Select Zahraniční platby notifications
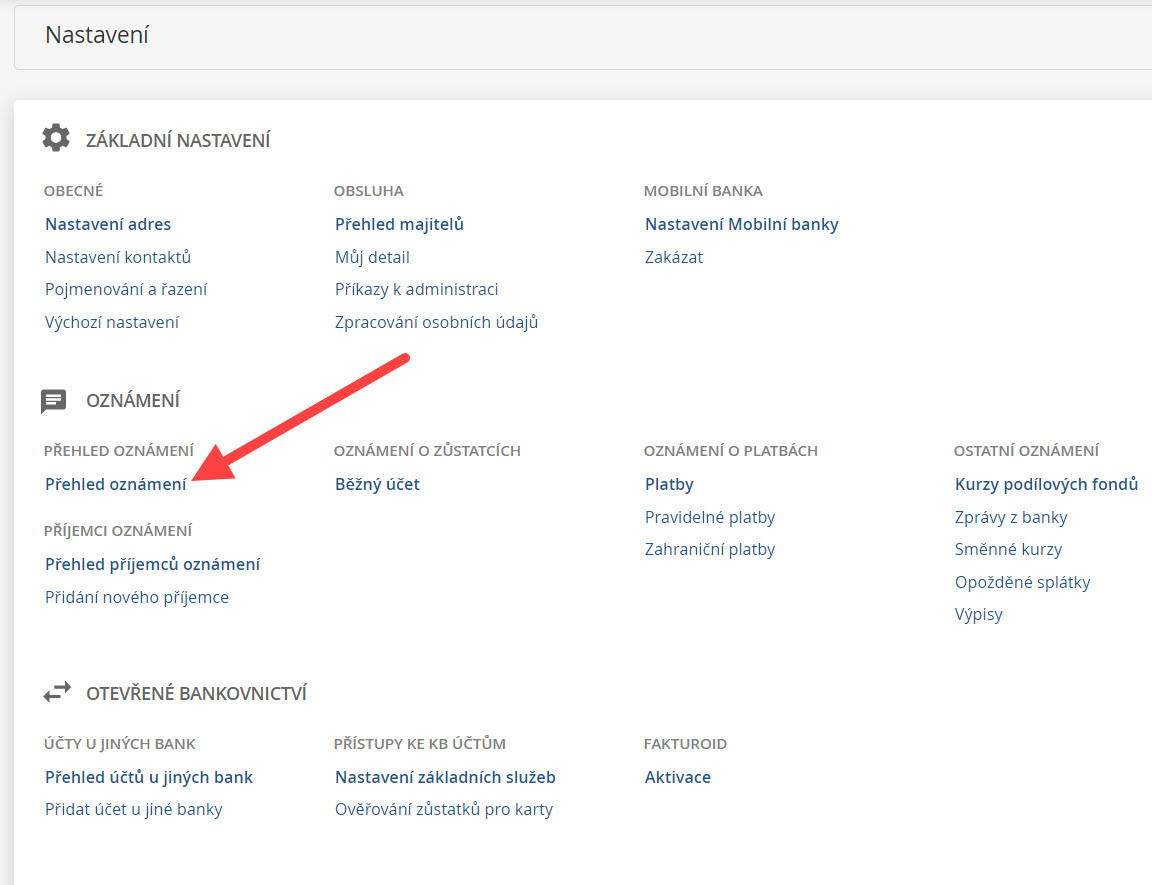1152x885 pixels. 709,549
